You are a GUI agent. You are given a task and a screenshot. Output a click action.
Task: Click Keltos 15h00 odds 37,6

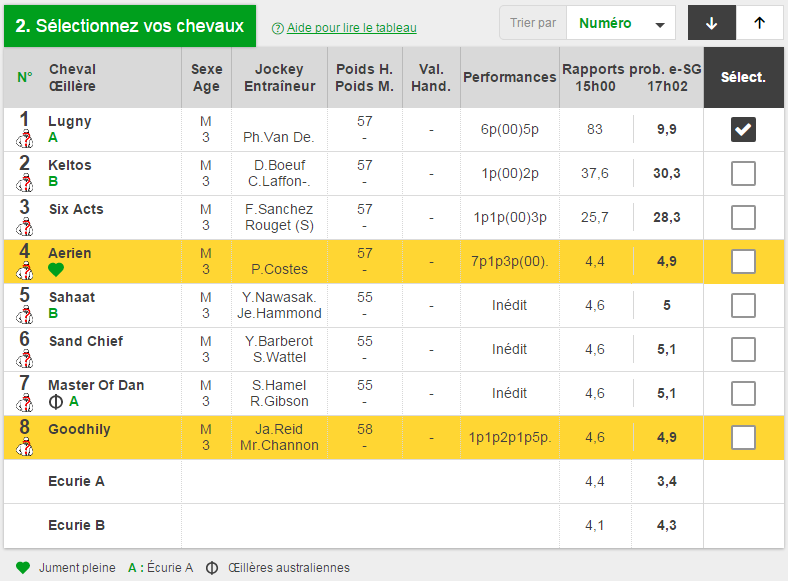[595, 173]
